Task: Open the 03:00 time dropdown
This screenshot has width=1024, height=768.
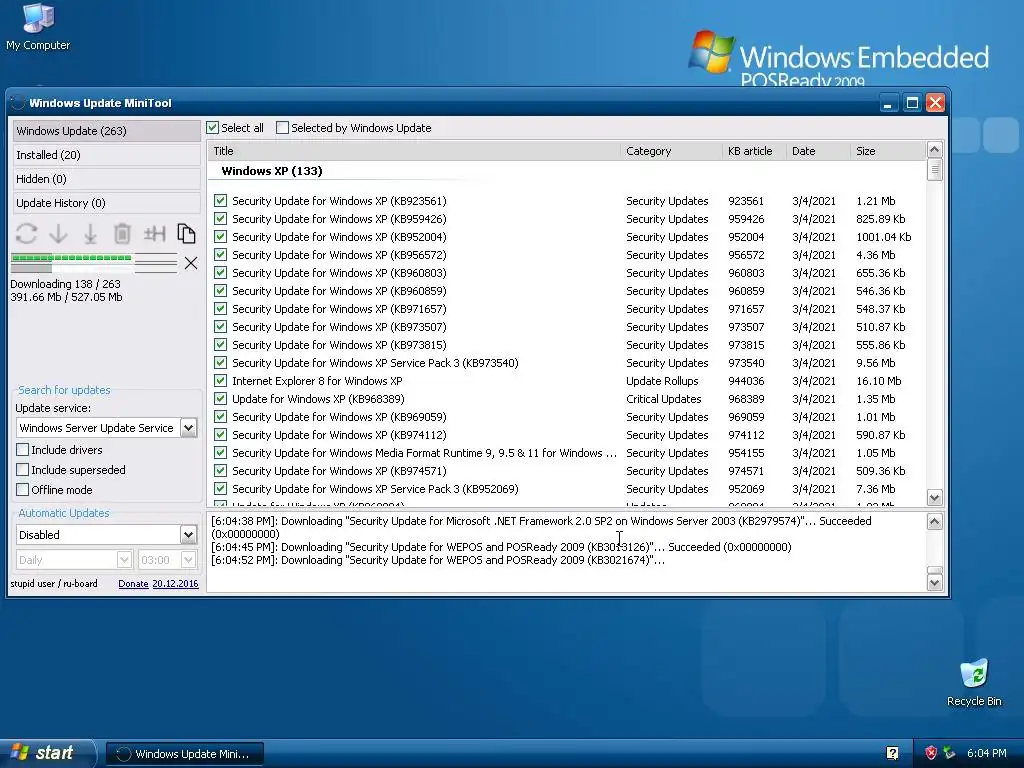Action: click(x=188, y=560)
